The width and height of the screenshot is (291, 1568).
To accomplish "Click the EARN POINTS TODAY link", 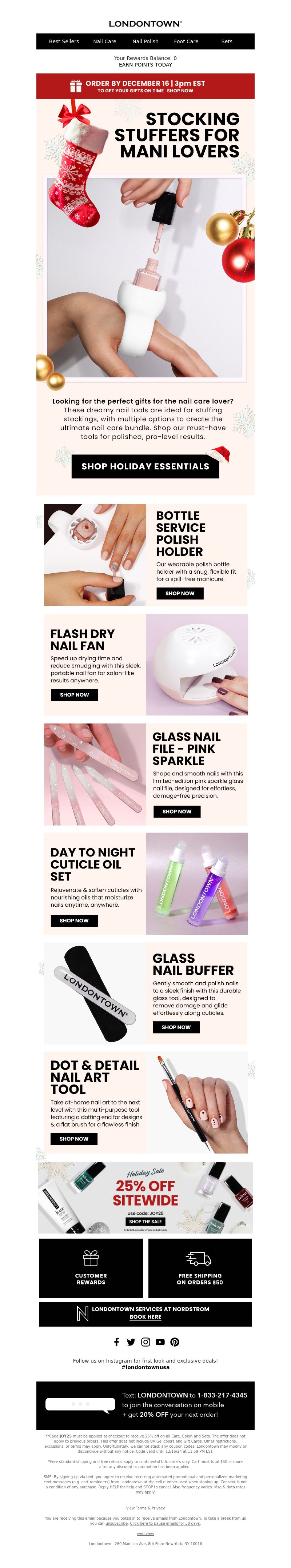I will click(145, 64).
